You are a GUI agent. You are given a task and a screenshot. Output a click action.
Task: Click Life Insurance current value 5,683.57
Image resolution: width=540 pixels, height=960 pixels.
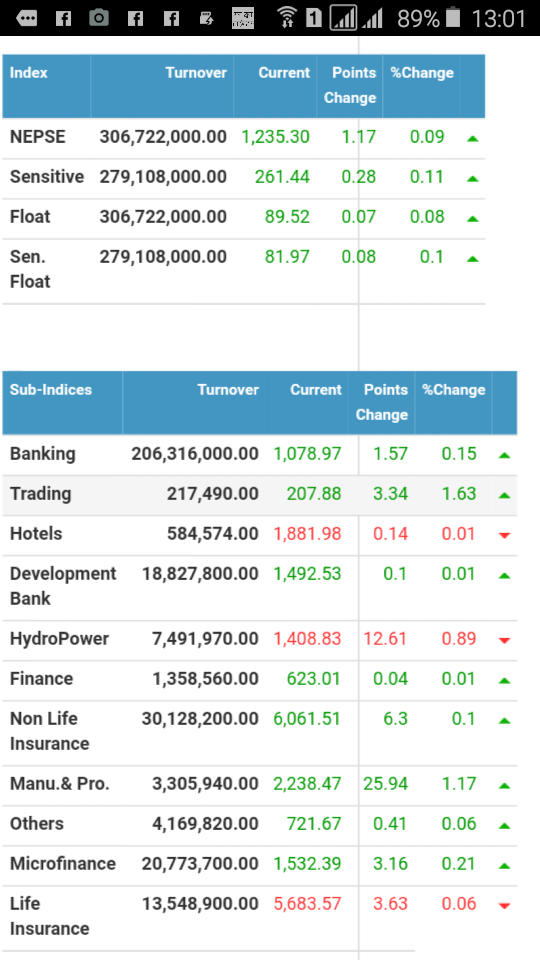click(x=307, y=904)
